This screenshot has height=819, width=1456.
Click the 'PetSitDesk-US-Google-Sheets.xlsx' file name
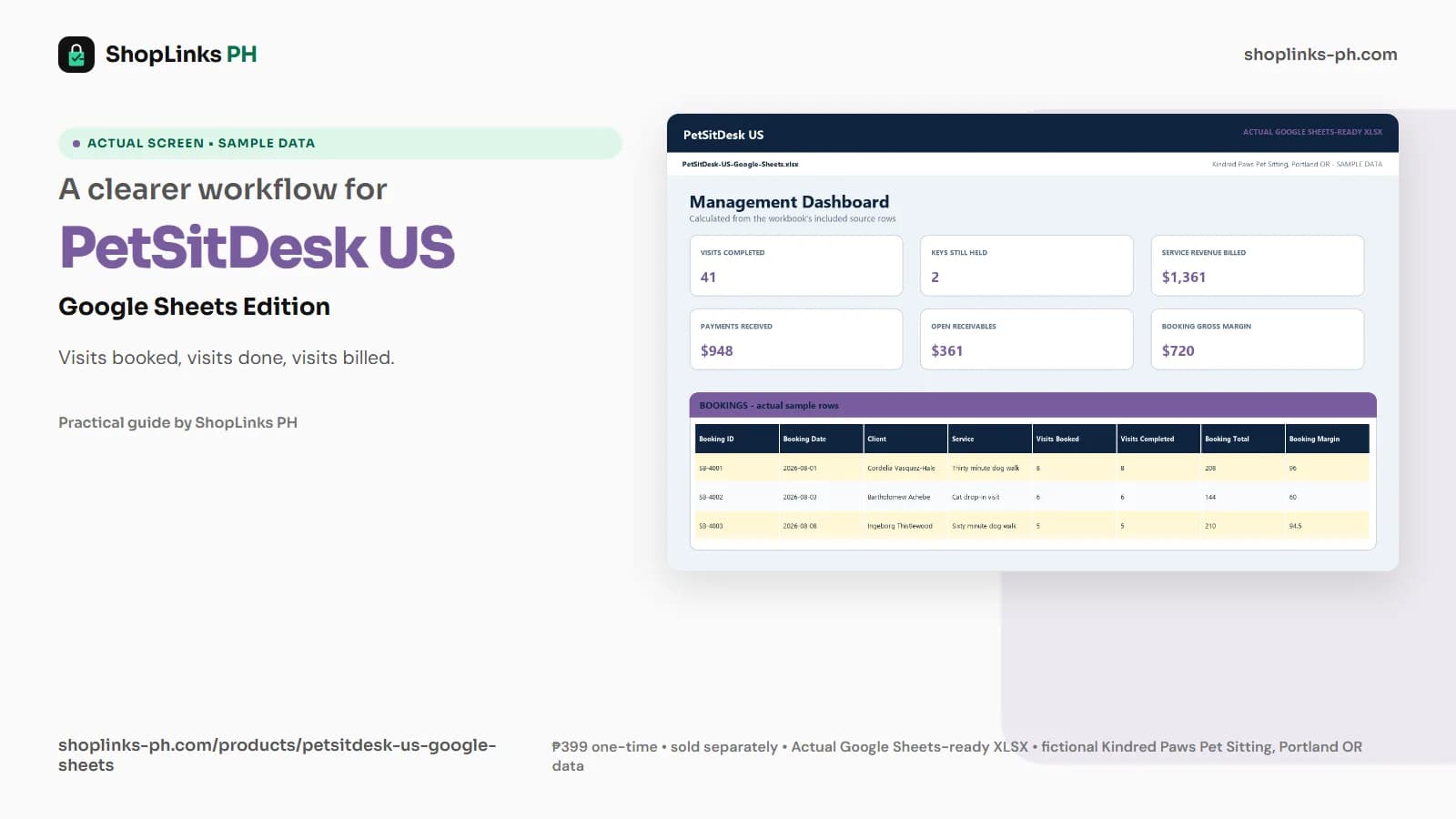point(740,164)
